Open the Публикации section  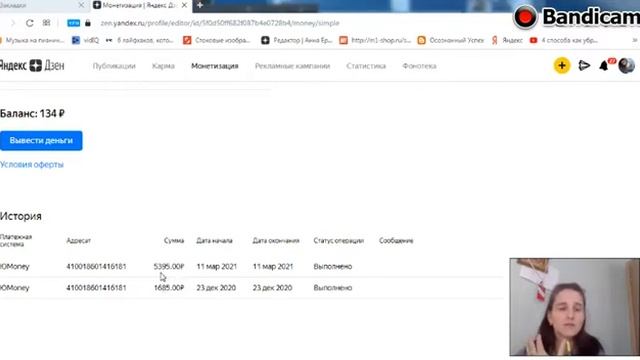point(114,66)
